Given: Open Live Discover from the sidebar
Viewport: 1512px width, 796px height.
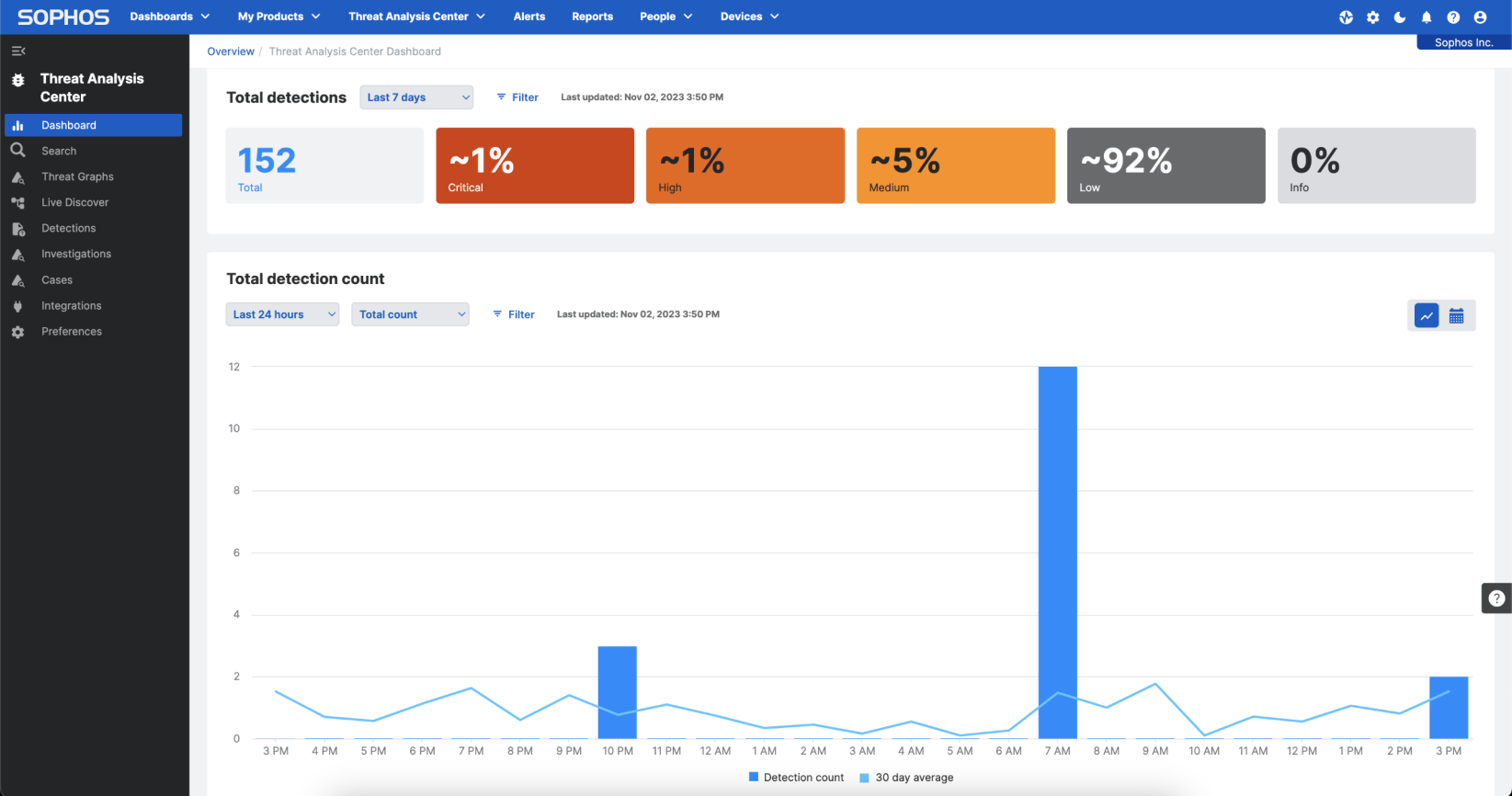Looking at the screenshot, I should [74, 202].
